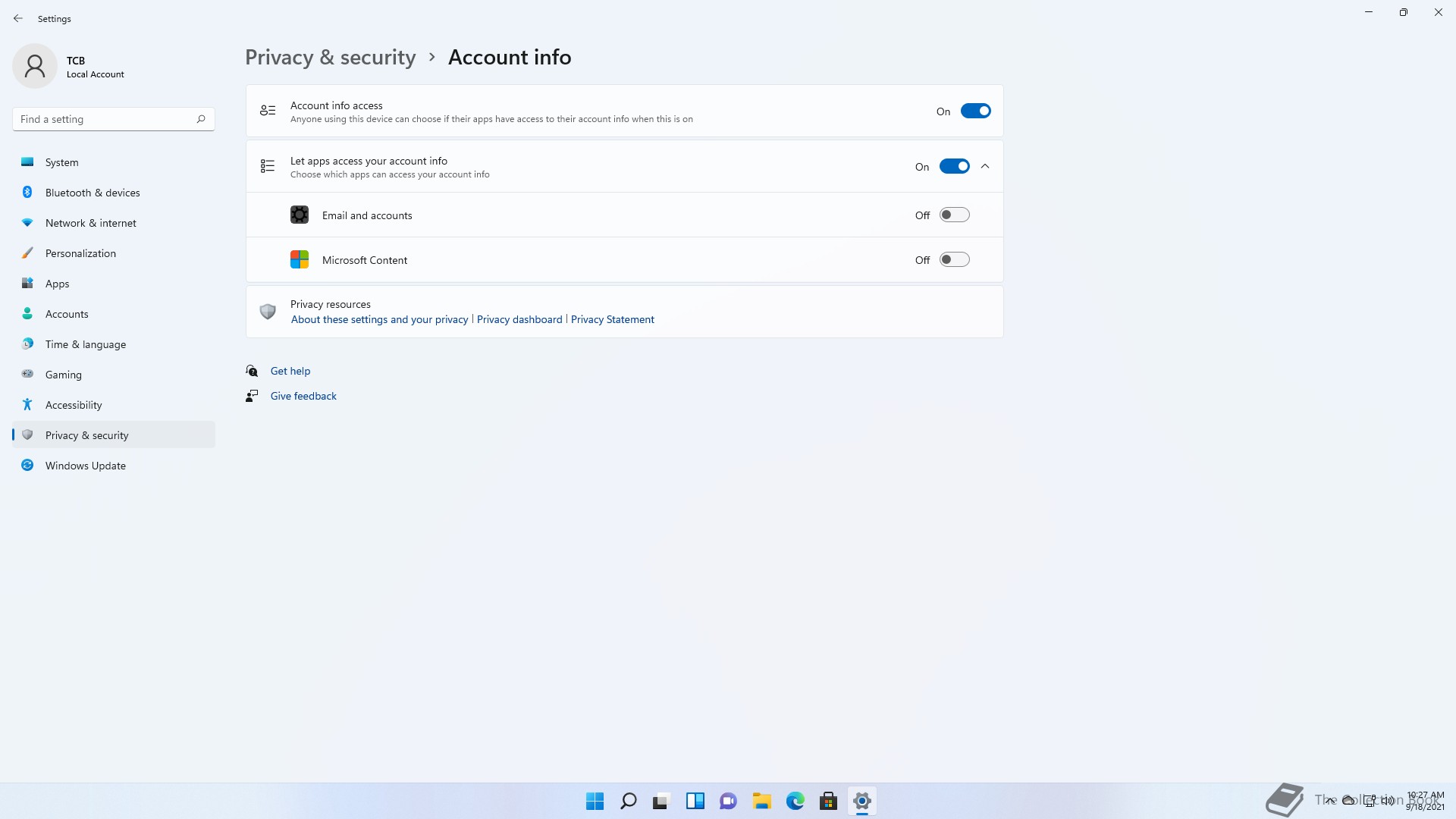Open Windows Update in the sidebar
1456x819 pixels.
coord(85,466)
